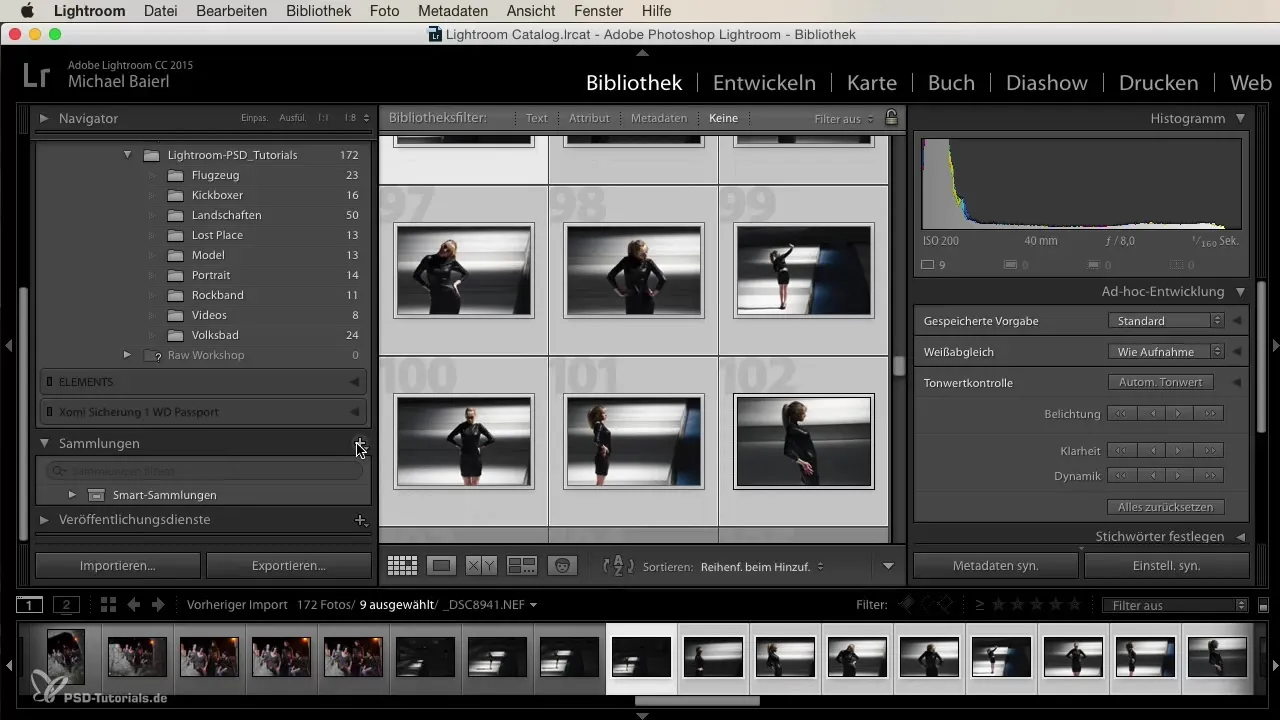Switch to Entwickeln module

(x=764, y=82)
